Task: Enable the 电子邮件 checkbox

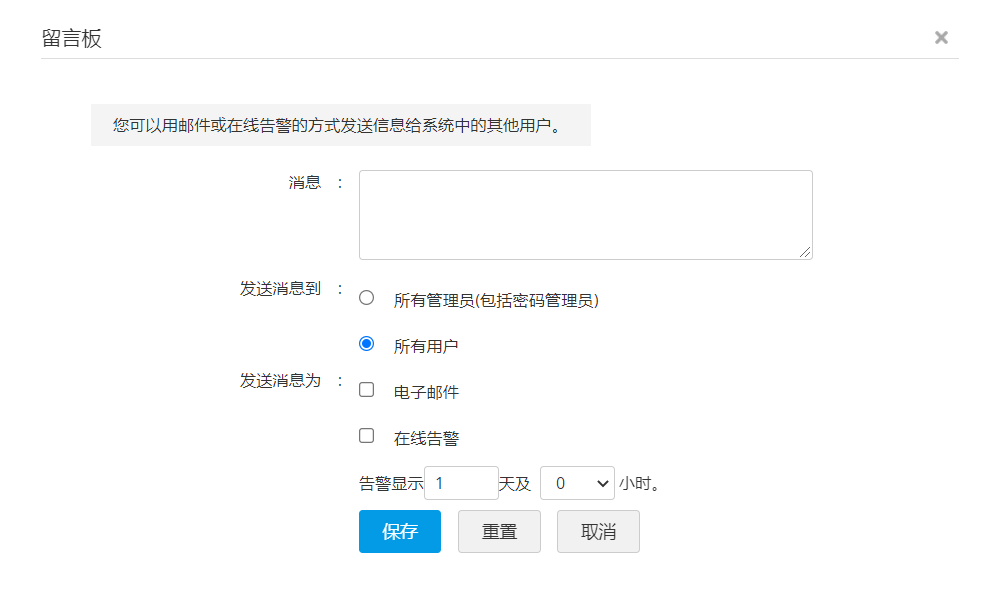Action: click(366, 389)
